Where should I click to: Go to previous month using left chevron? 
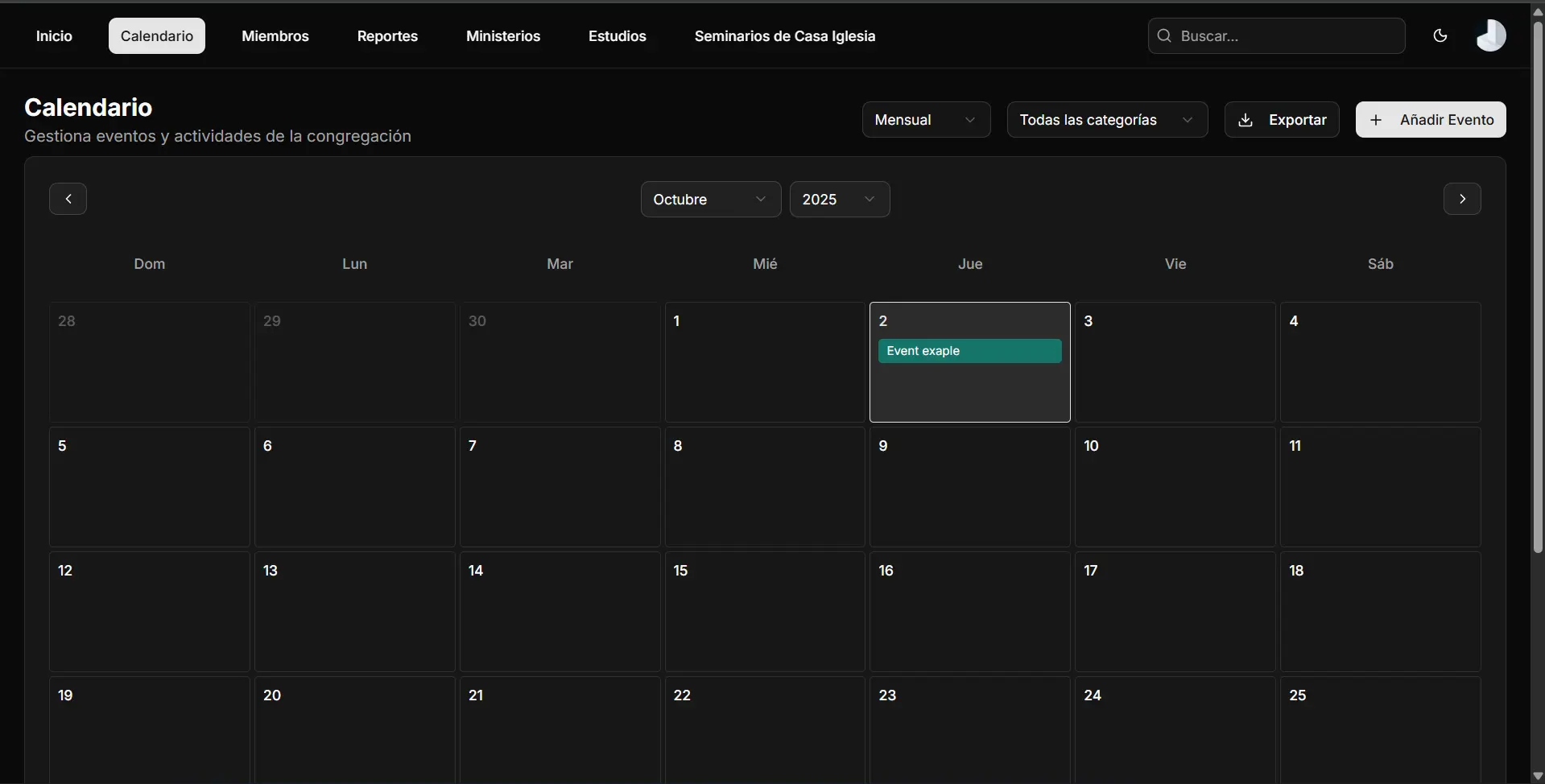pyautogui.click(x=68, y=199)
